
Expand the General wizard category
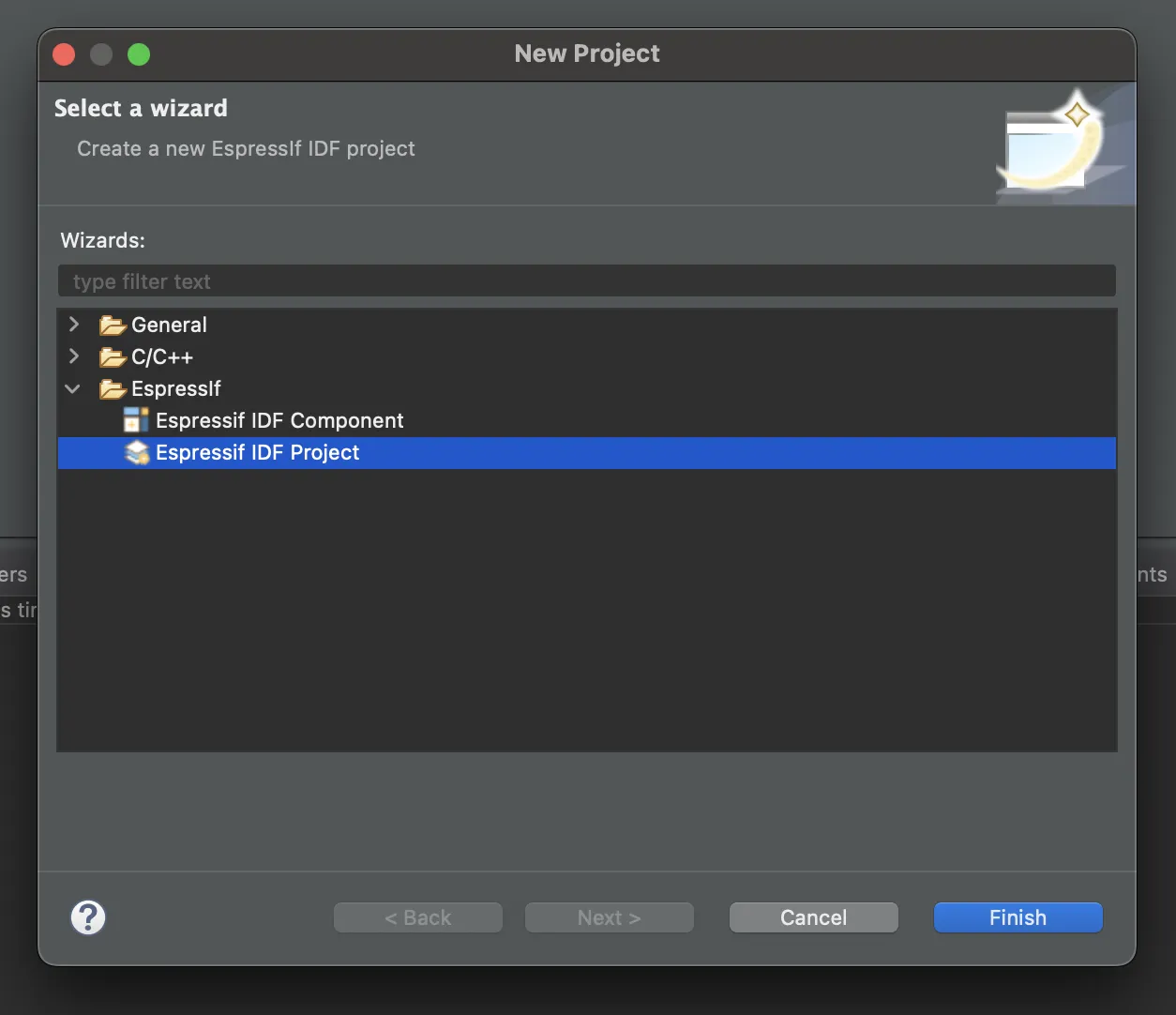pos(74,325)
